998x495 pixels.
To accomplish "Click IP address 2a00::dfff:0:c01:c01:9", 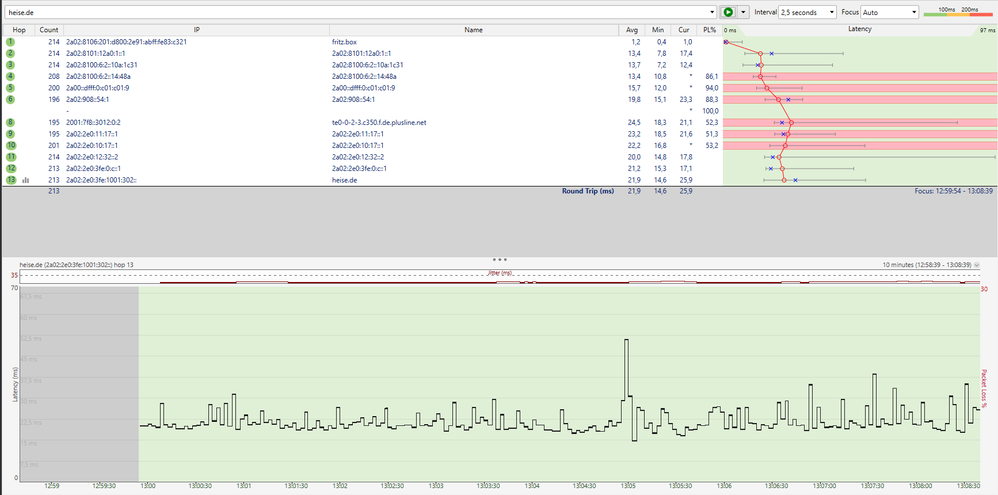I will click(x=98, y=88).
